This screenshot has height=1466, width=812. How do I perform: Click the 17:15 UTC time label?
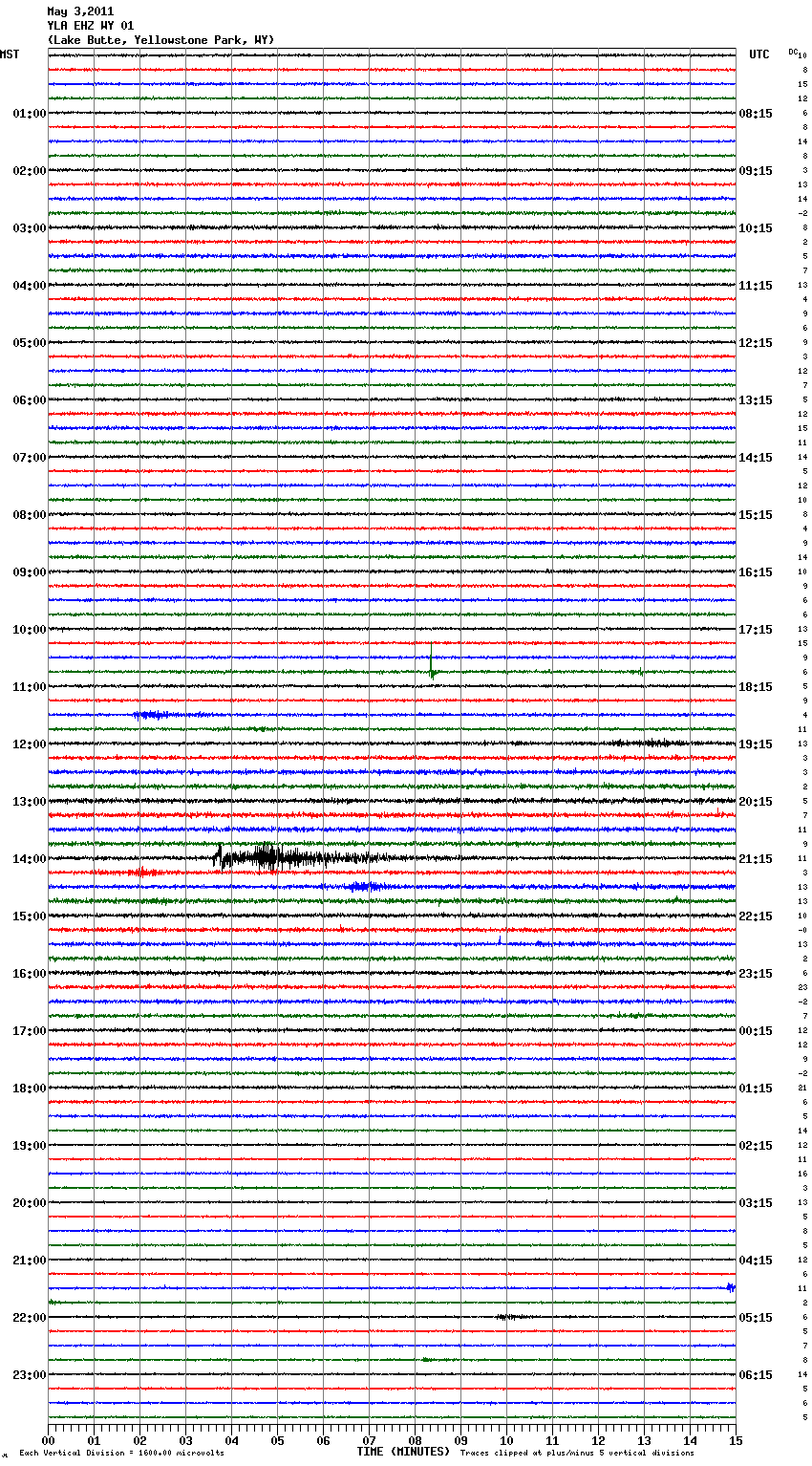coord(756,630)
